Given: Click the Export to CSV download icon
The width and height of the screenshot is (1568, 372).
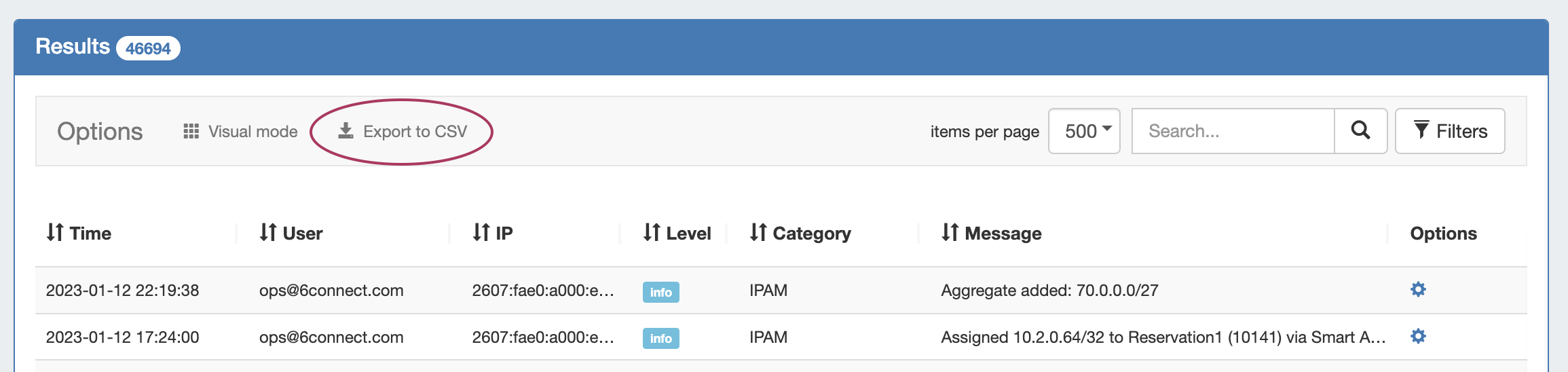Looking at the screenshot, I should 346,130.
